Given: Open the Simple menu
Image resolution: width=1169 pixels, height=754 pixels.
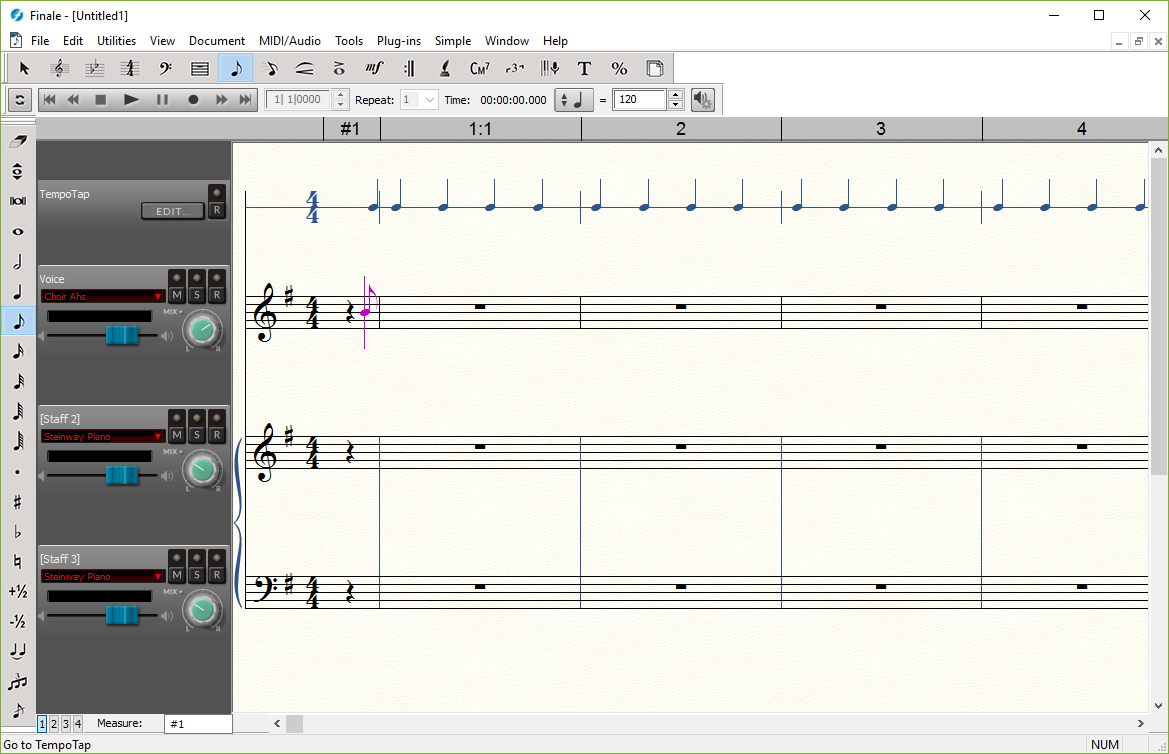Looking at the screenshot, I should pos(453,41).
